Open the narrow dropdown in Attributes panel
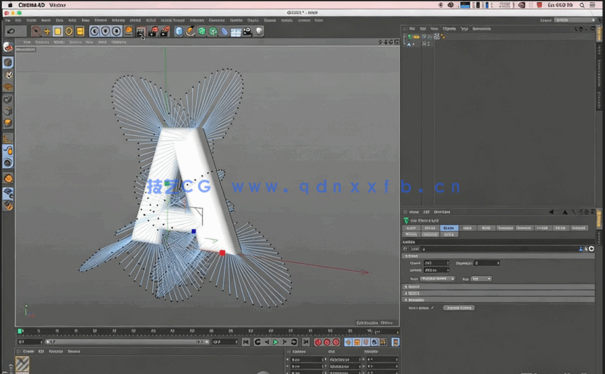This screenshot has width=605, height=374. click(481, 279)
